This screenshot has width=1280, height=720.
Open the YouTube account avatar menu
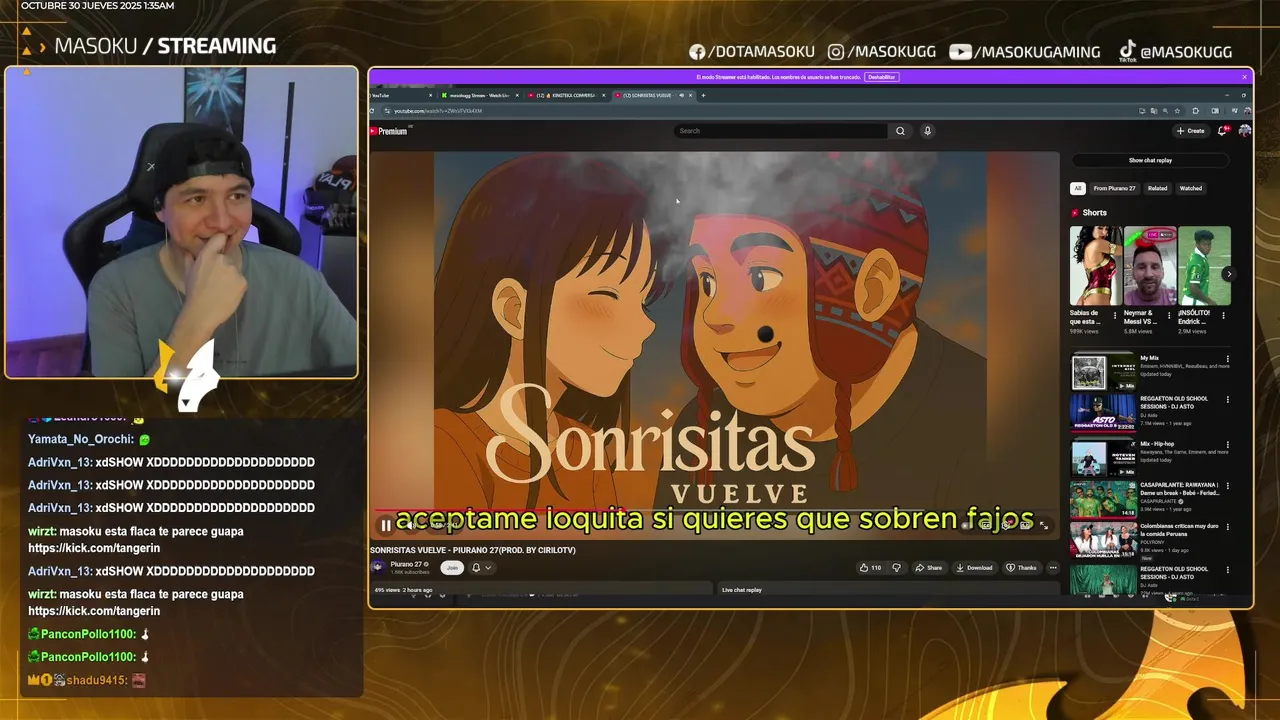1244,131
